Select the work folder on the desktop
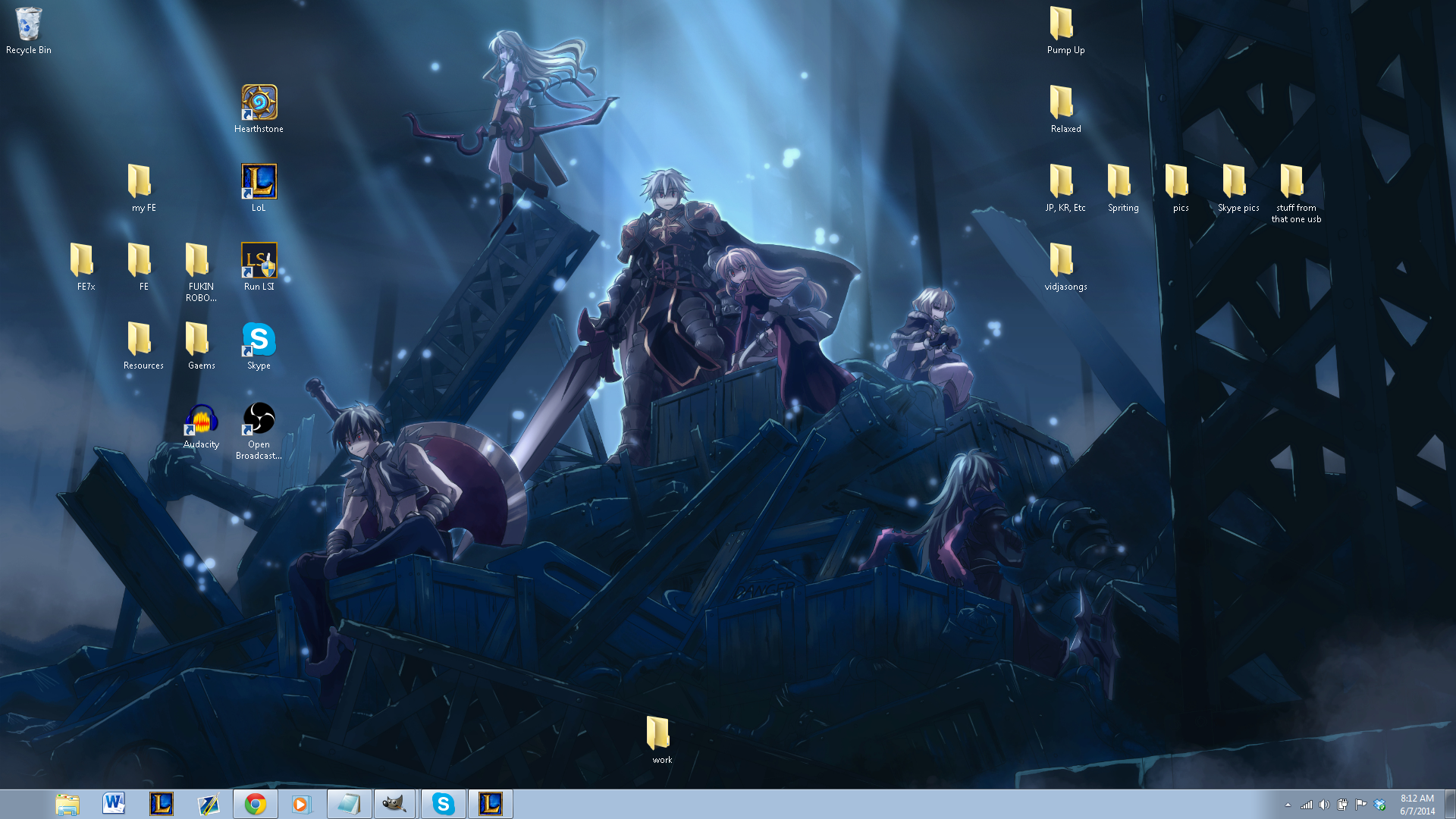1456x819 pixels. (658, 734)
